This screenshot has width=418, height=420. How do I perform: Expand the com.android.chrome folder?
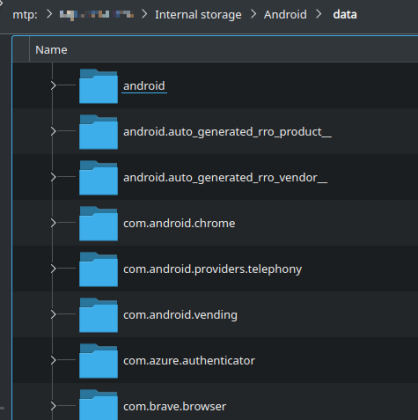click(53, 223)
